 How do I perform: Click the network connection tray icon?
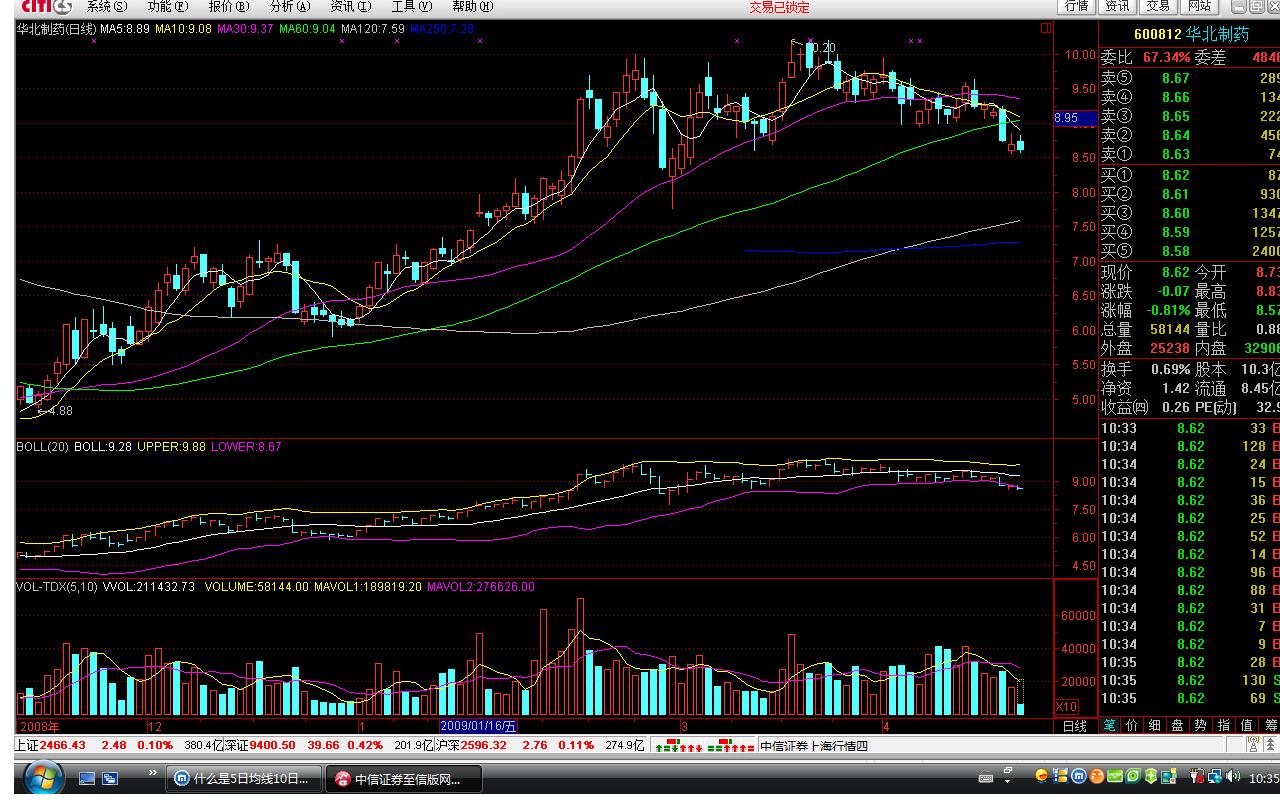pyautogui.click(x=1215, y=776)
